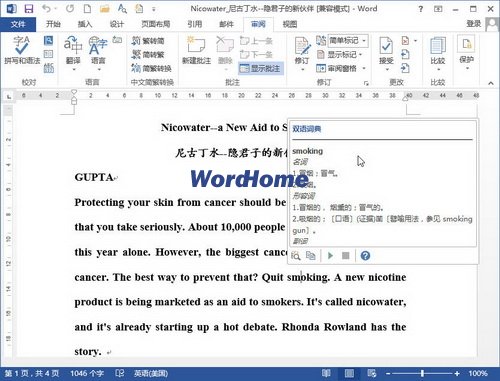Run 拼写和语法 check
500x381 pixels.
tap(22, 50)
